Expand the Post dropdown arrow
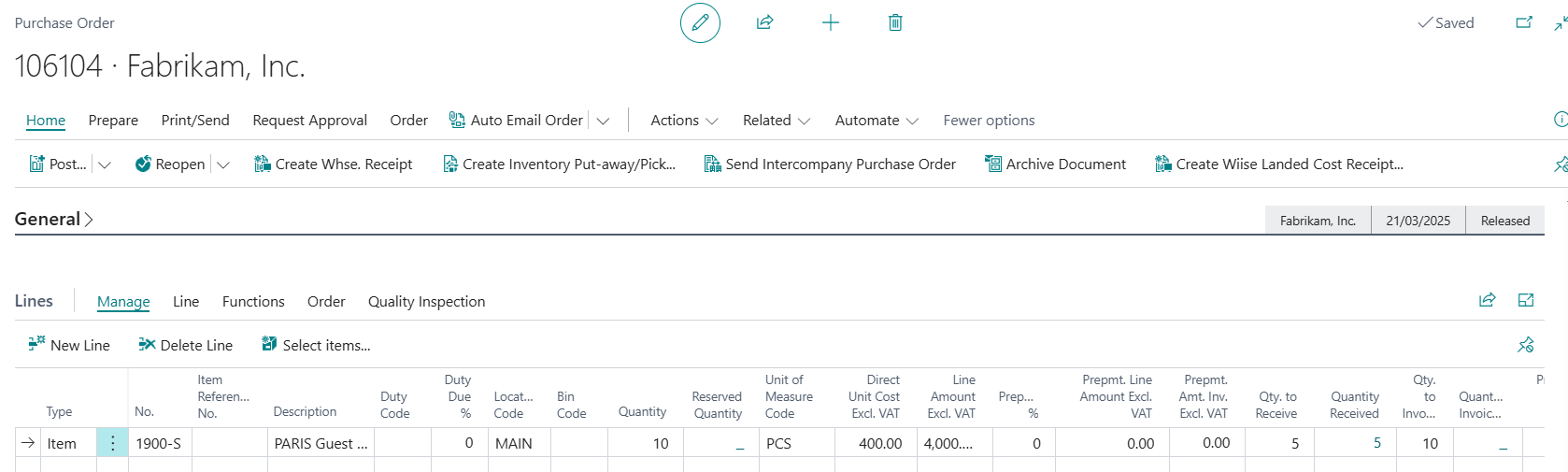The width and height of the screenshot is (1568, 472). point(105,164)
